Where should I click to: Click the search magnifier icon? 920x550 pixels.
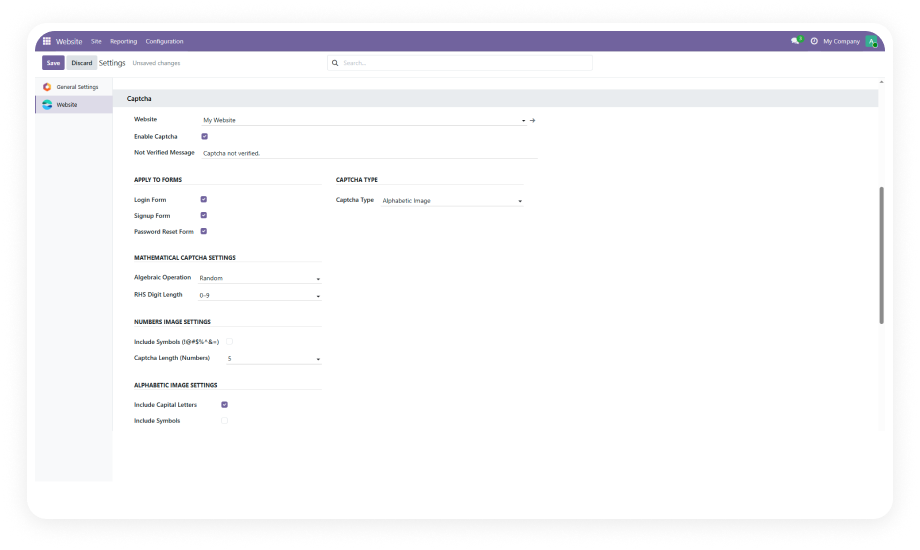pyautogui.click(x=335, y=63)
